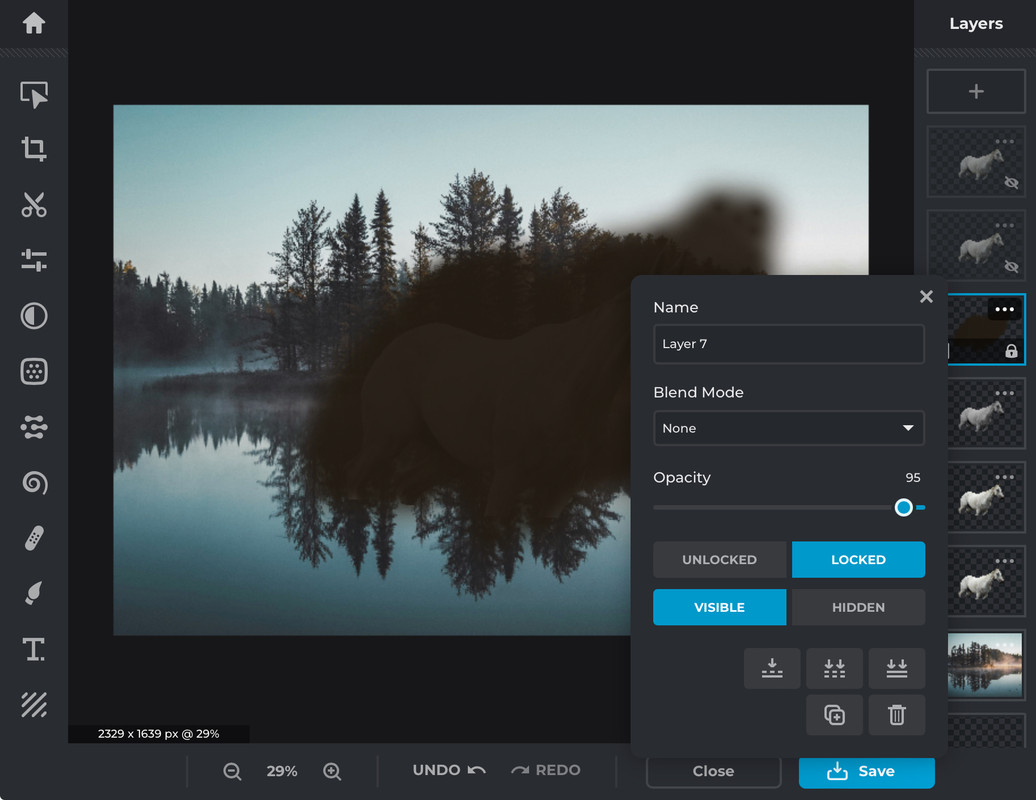
Task: Show the topmost hidden horse layer
Action: click(x=1011, y=182)
